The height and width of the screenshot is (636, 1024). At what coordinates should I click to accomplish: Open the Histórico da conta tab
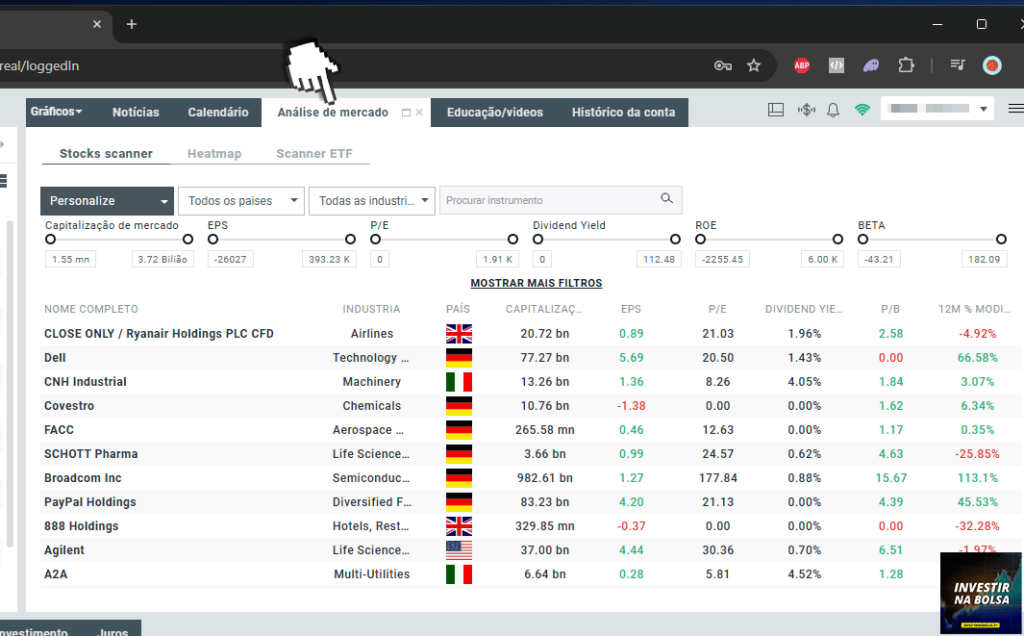click(623, 112)
